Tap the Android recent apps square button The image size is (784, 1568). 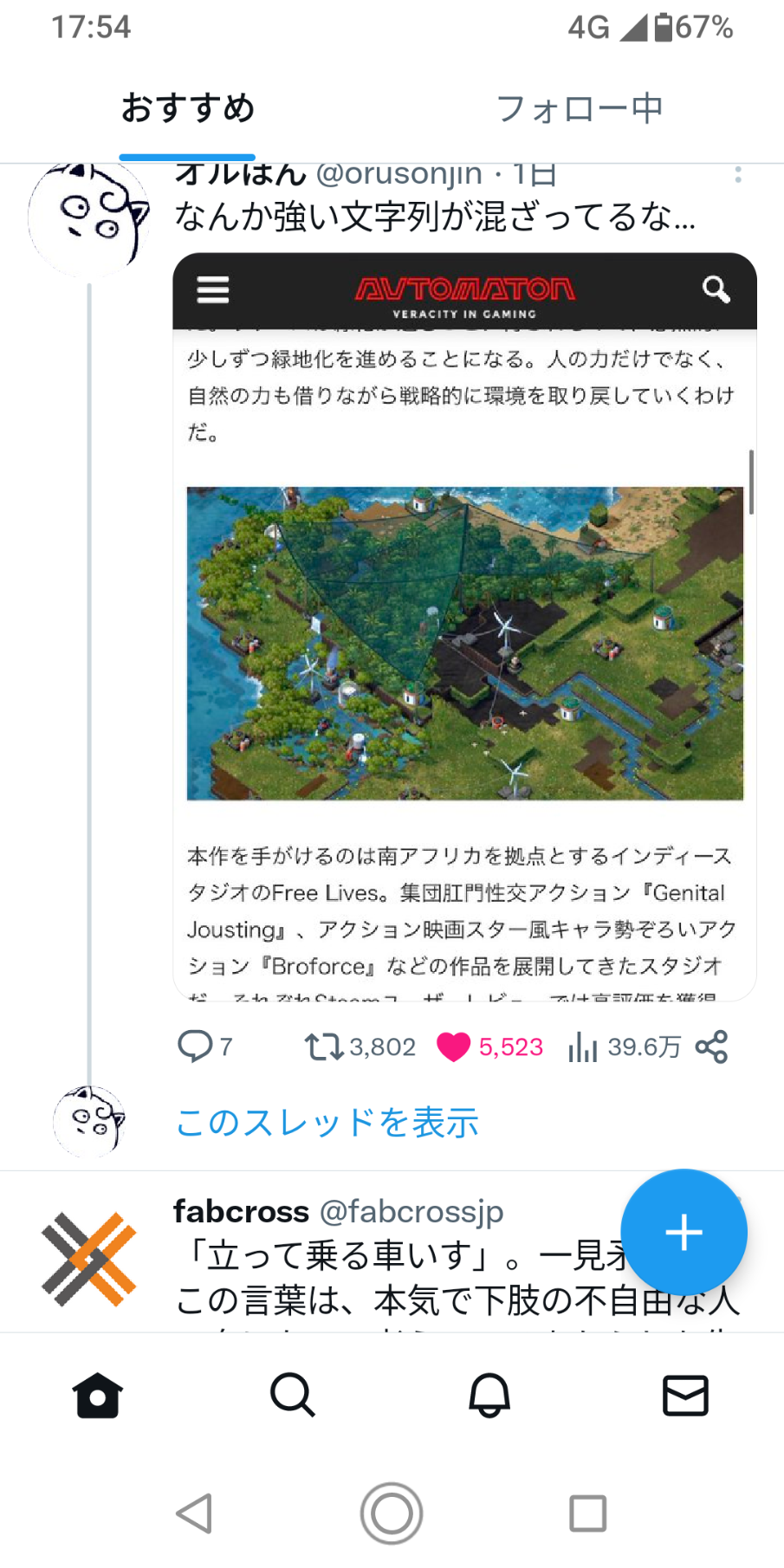coord(587,1513)
